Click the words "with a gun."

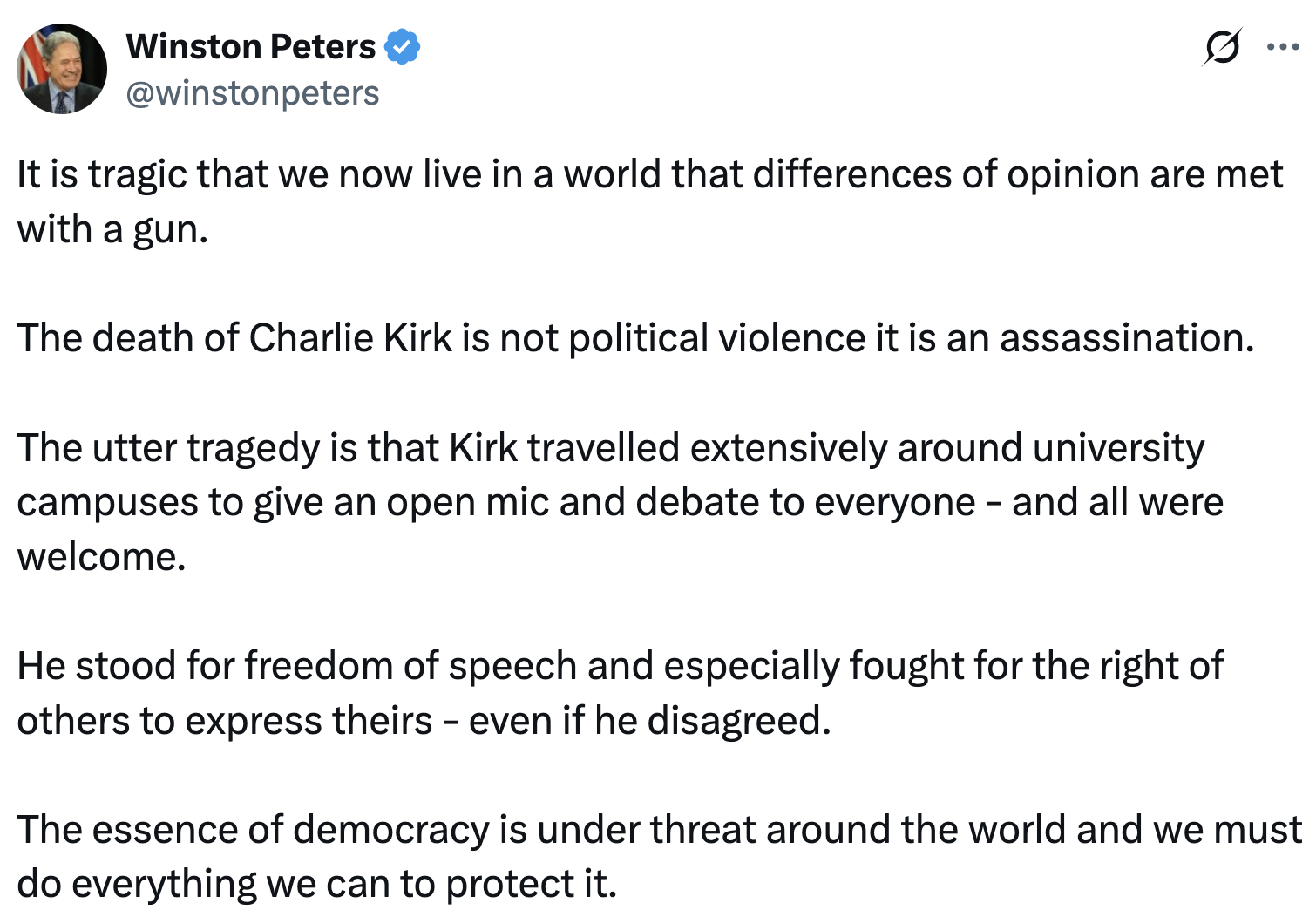coord(112,229)
